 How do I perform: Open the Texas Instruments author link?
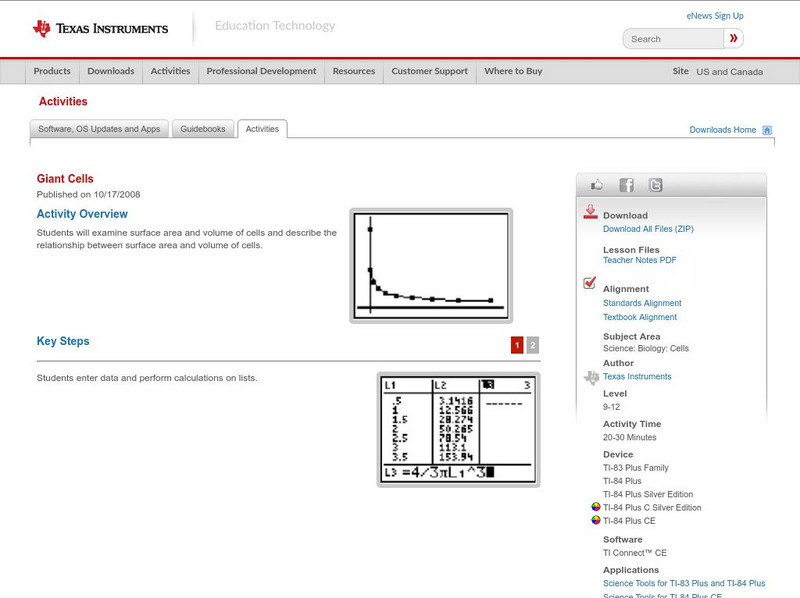click(x=637, y=377)
